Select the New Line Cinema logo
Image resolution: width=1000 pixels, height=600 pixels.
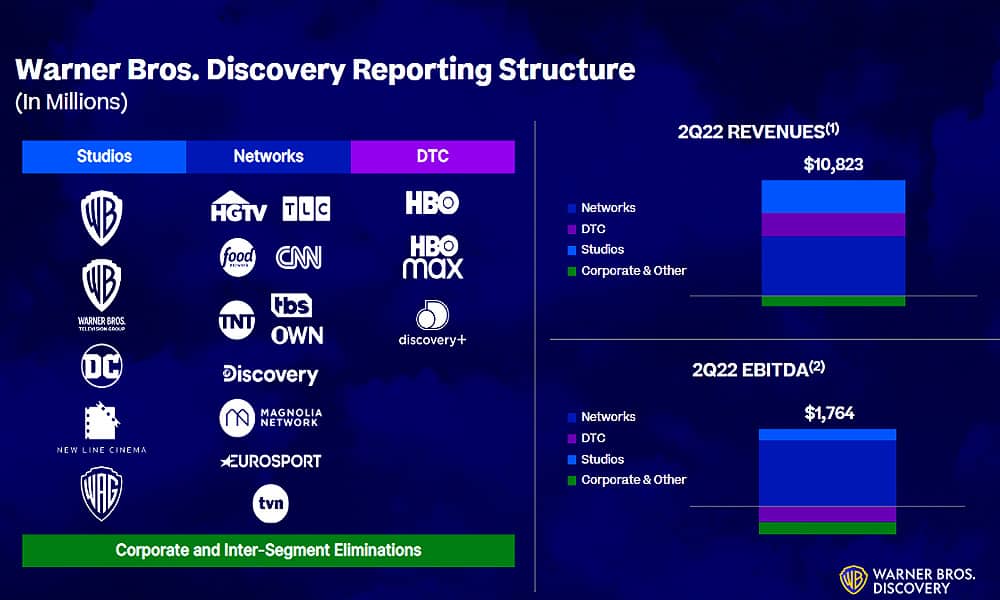pyautogui.click(x=103, y=428)
